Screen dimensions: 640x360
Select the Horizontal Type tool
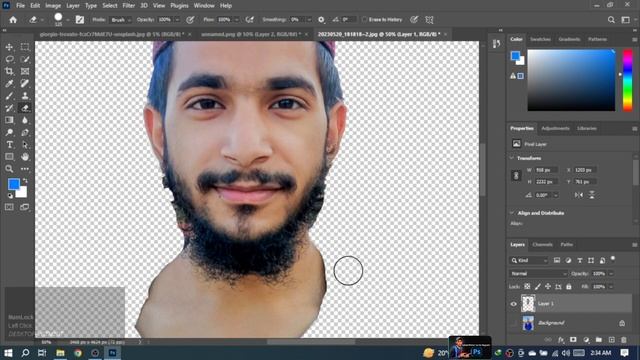(9, 144)
